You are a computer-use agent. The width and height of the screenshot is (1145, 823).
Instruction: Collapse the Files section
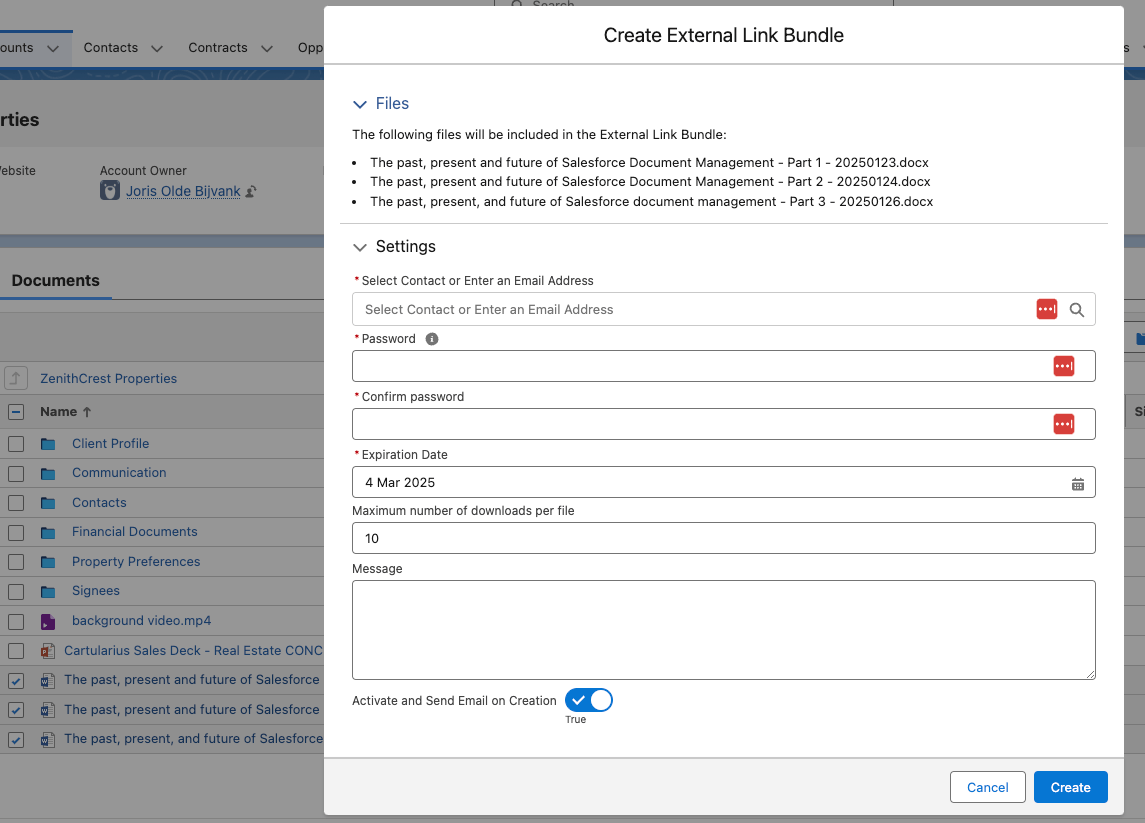click(x=360, y=104)
